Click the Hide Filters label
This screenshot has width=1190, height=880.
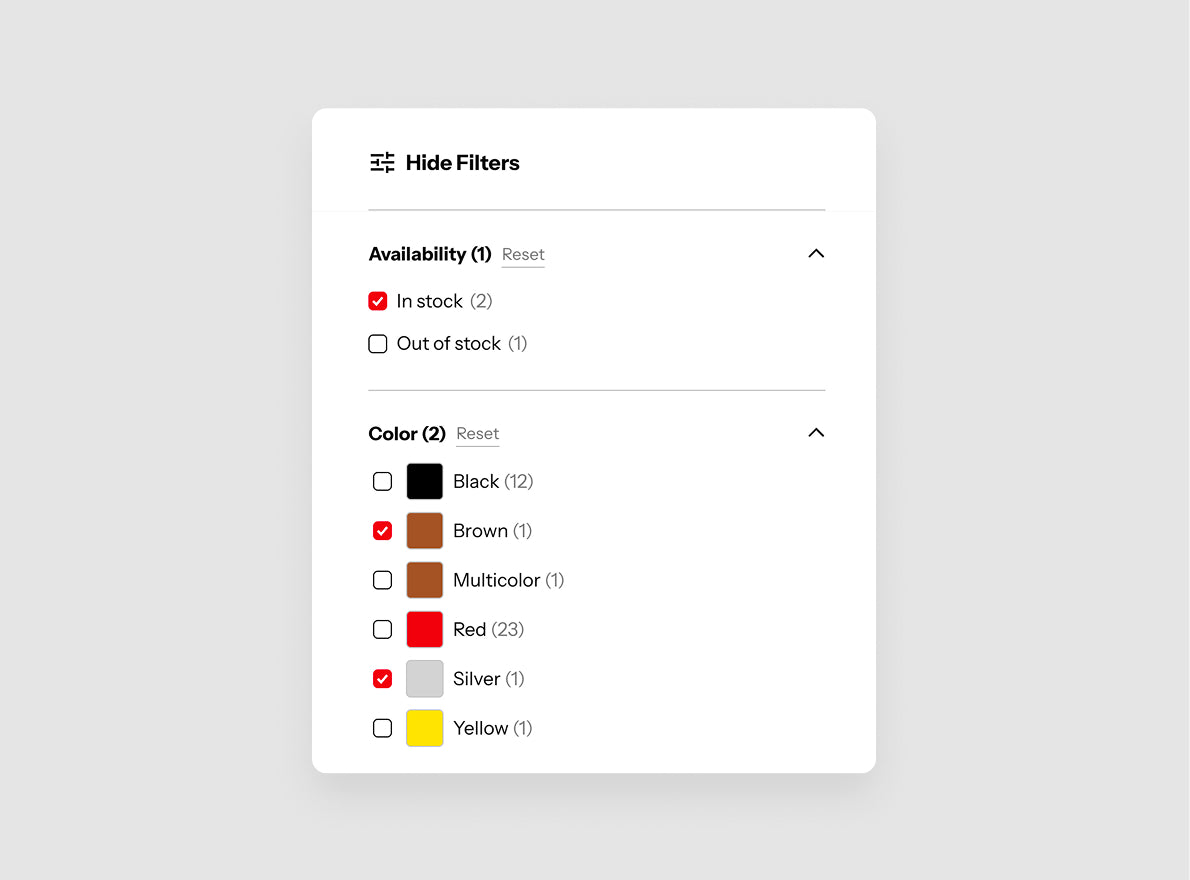[462, 163]
